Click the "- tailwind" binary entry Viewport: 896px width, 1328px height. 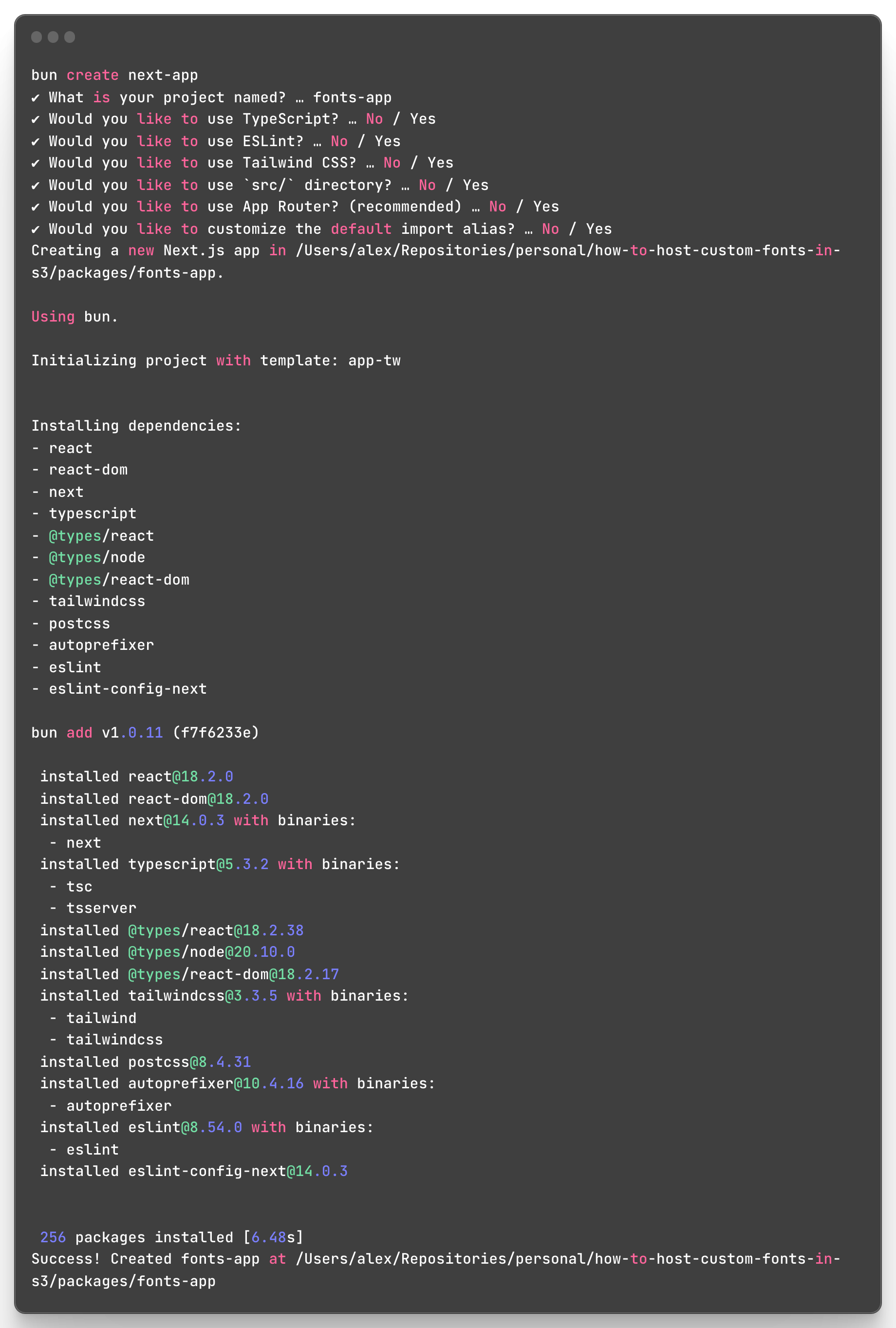[93, 1018]
